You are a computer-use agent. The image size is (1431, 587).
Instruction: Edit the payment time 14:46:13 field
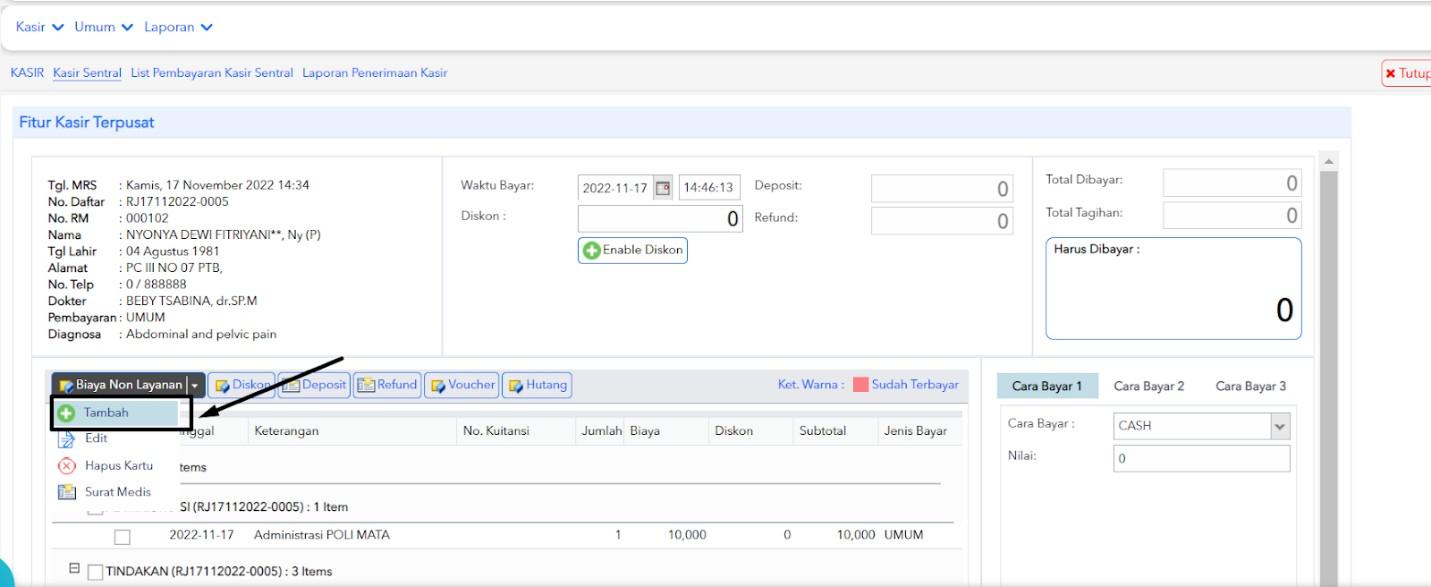pos(709,187)
